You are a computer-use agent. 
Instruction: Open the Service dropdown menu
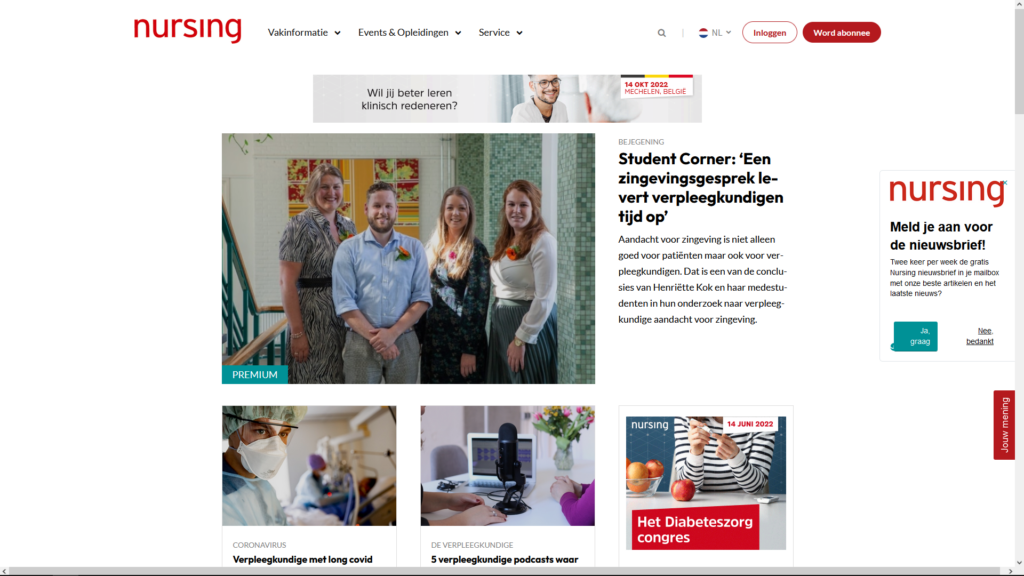tap(500, 33)
